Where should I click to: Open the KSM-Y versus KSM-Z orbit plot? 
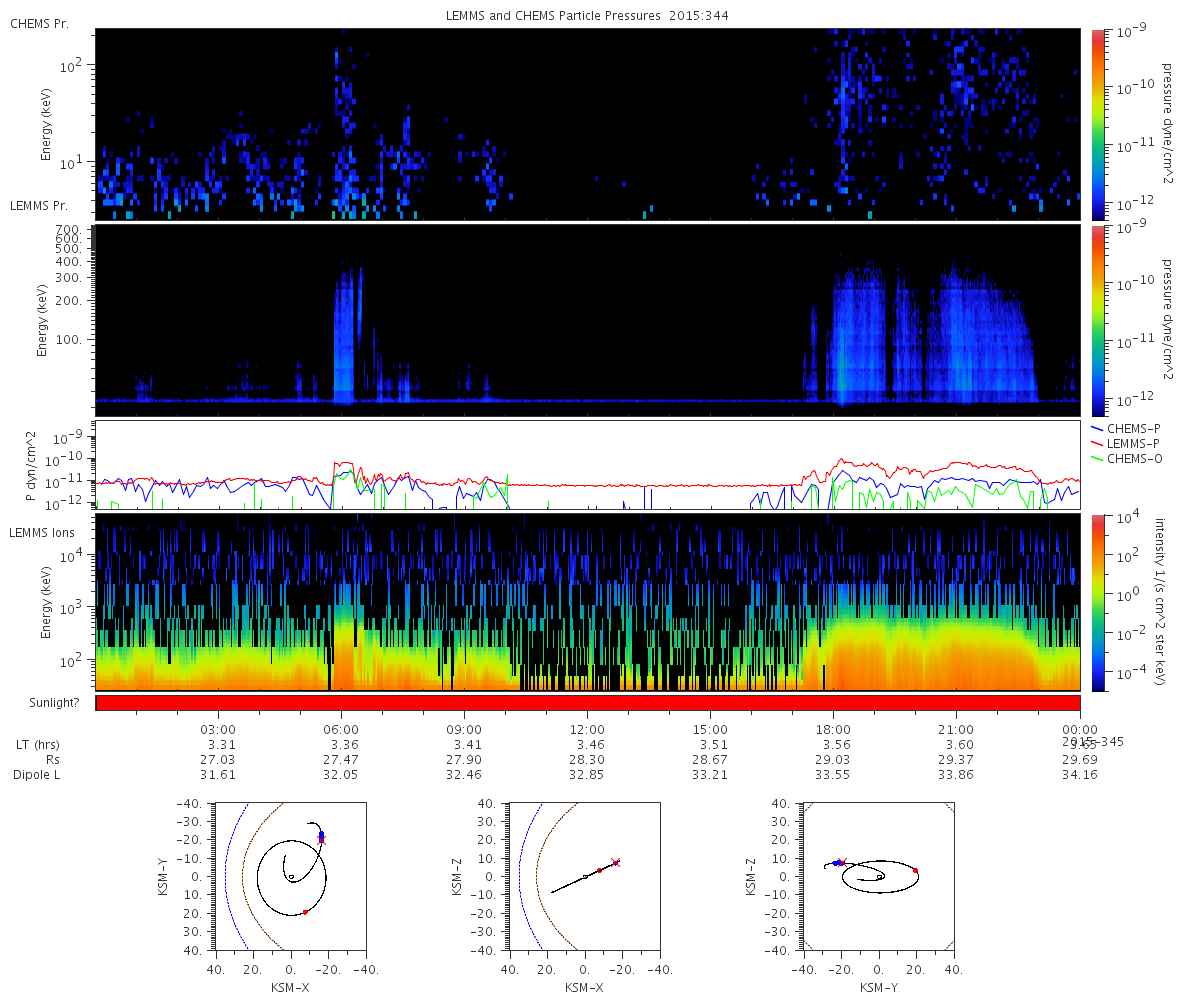pyautogui.click(x=879, y=876)
